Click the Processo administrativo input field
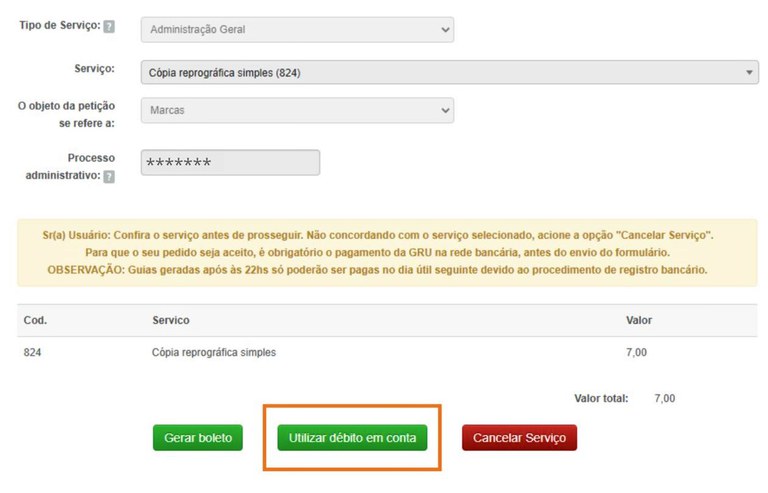Screen dimensions: 768x493 pos(230,163)
